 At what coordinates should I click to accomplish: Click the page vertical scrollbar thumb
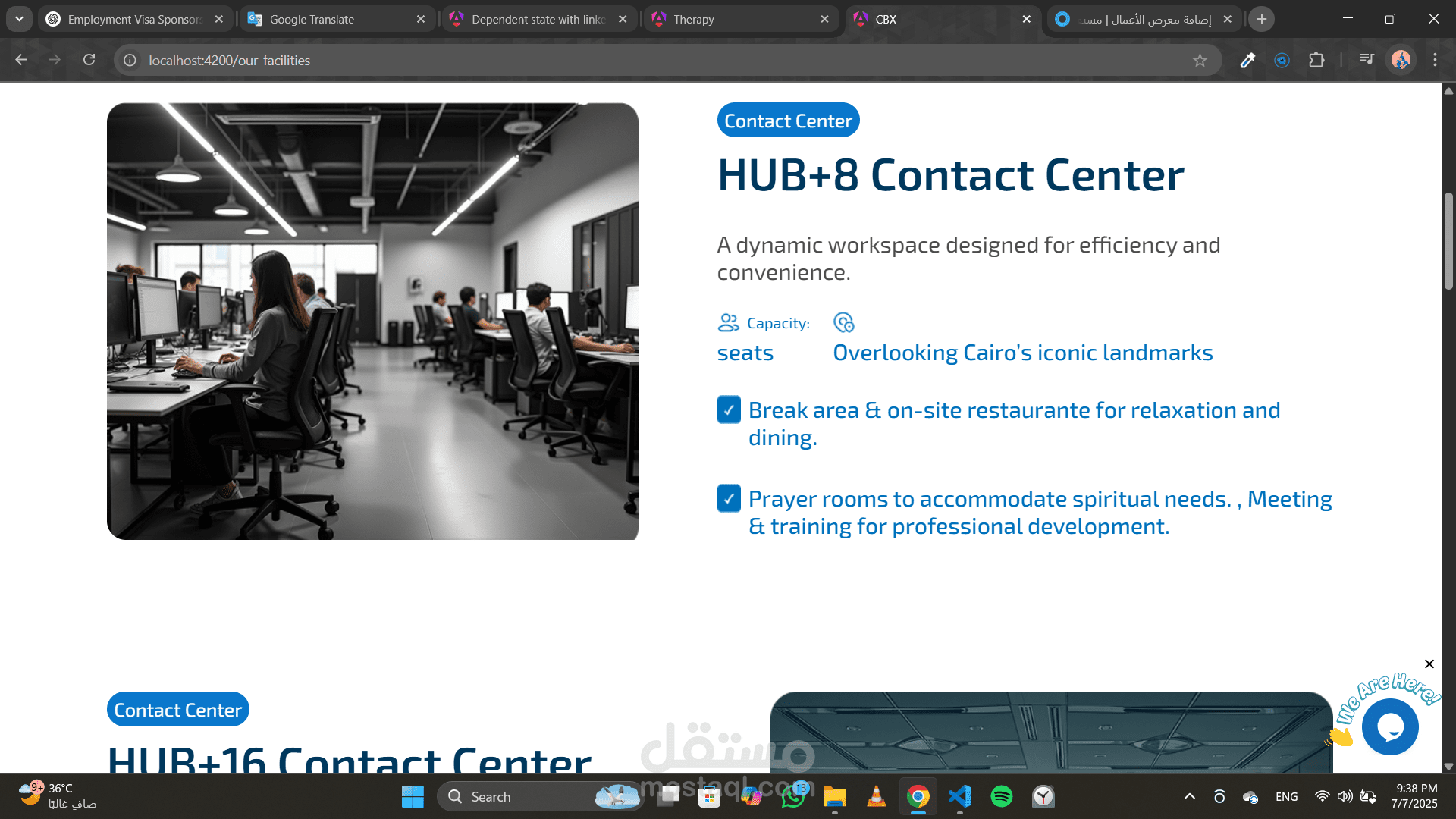pos(1448,241)
